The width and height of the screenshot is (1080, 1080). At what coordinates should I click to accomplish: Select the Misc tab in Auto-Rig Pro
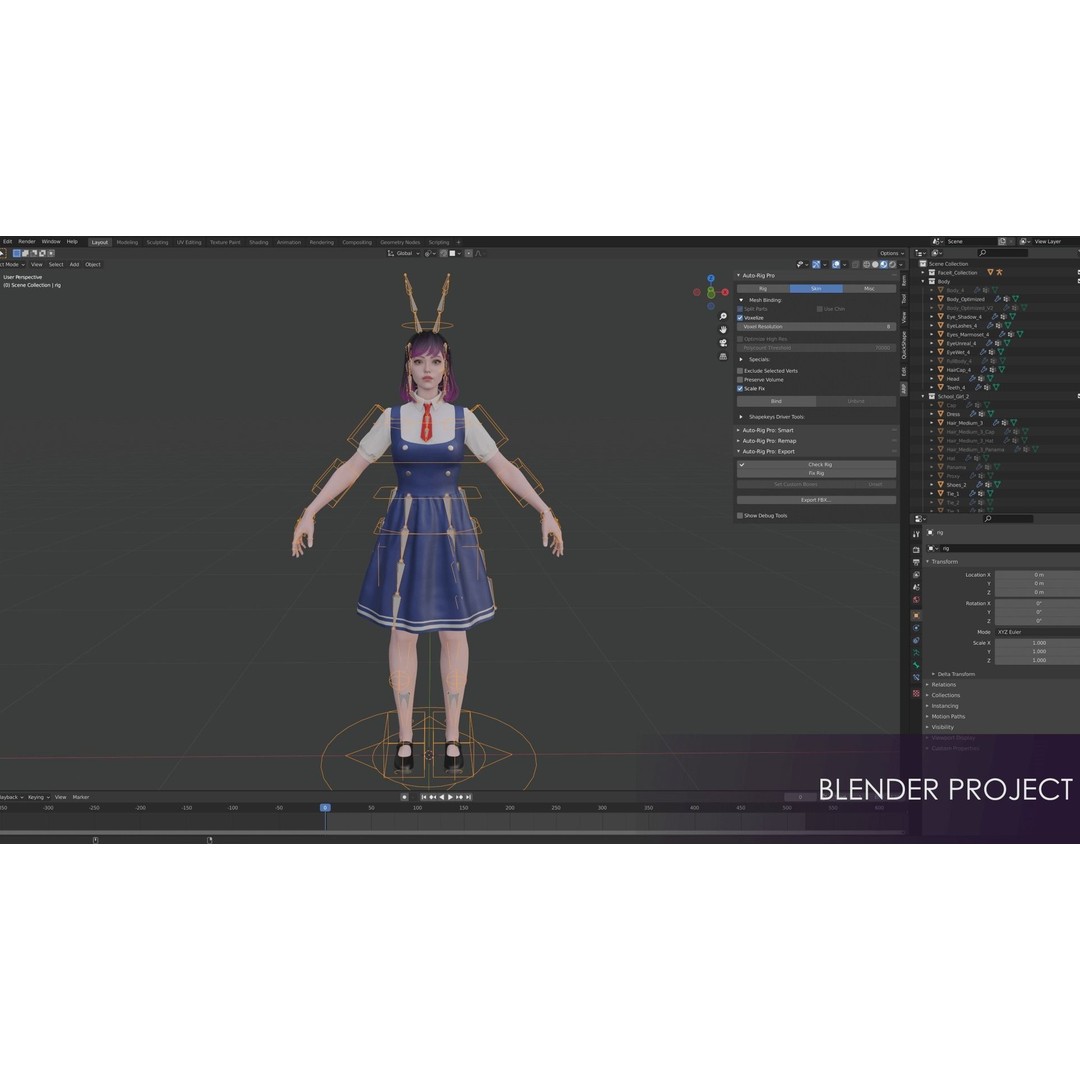(869, 289)
